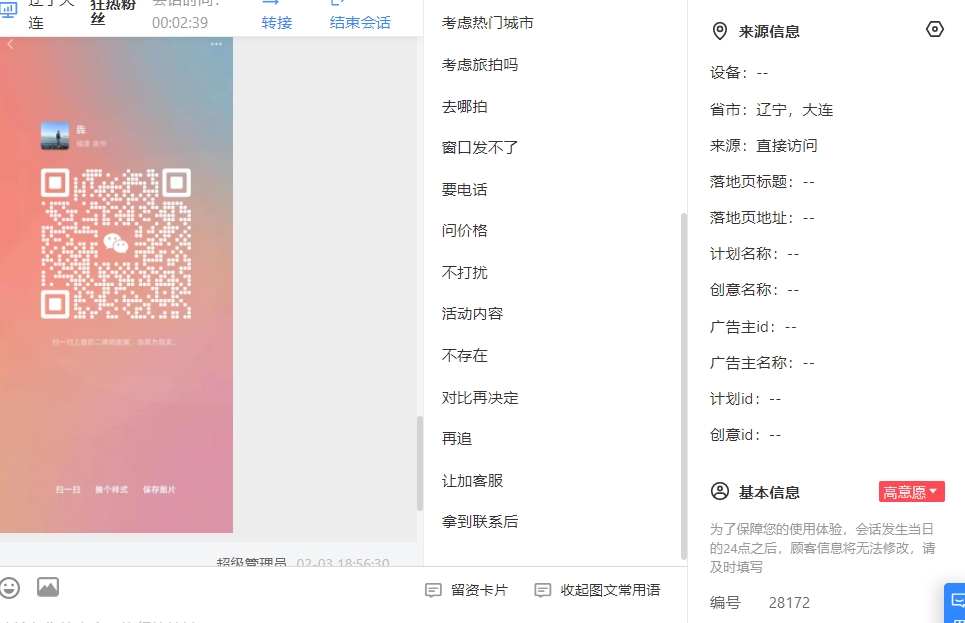Click the quick phrases list scrollbar
The image size is (965, 623).
click(683, 385)
